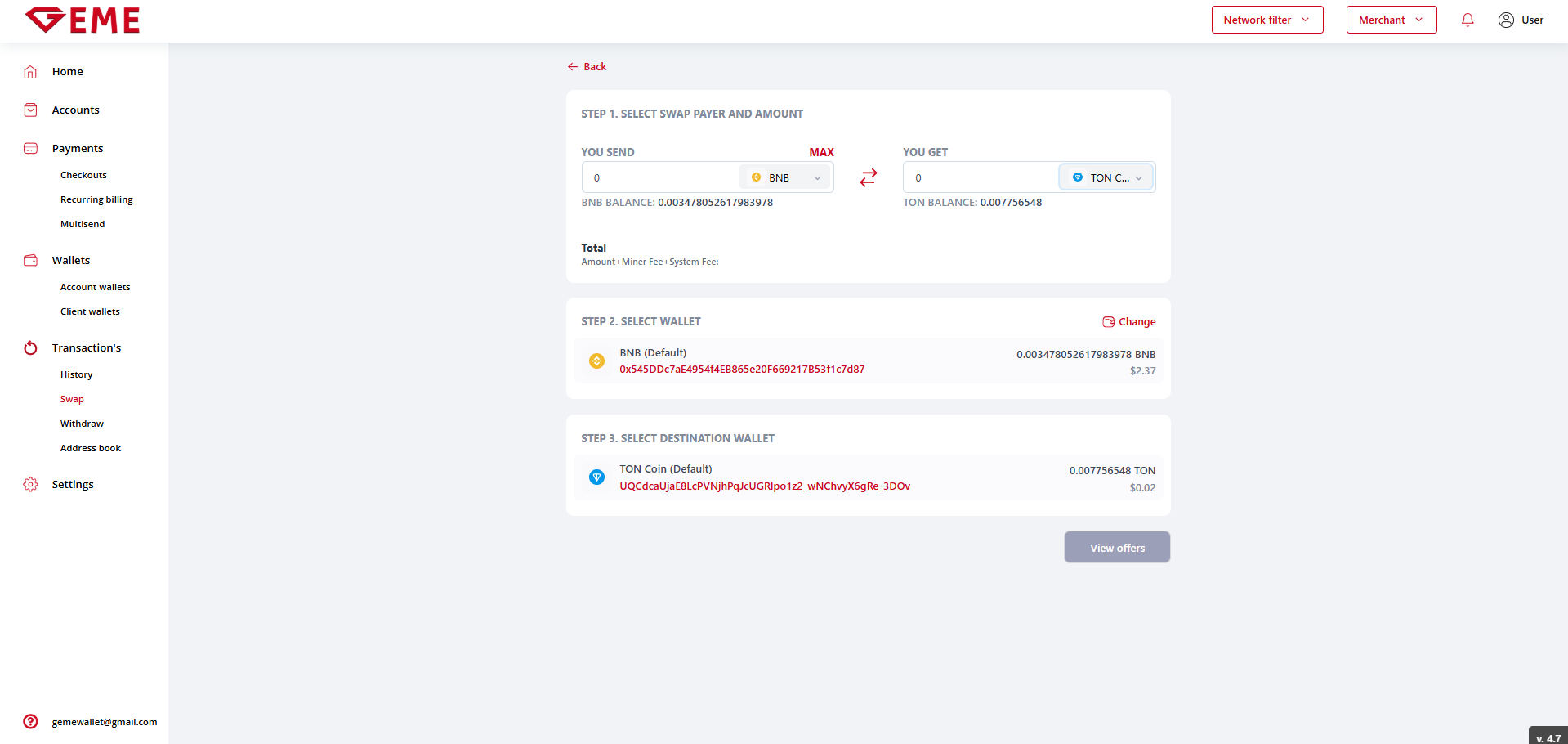Click the GEME logo

click(x=83, y=20)
